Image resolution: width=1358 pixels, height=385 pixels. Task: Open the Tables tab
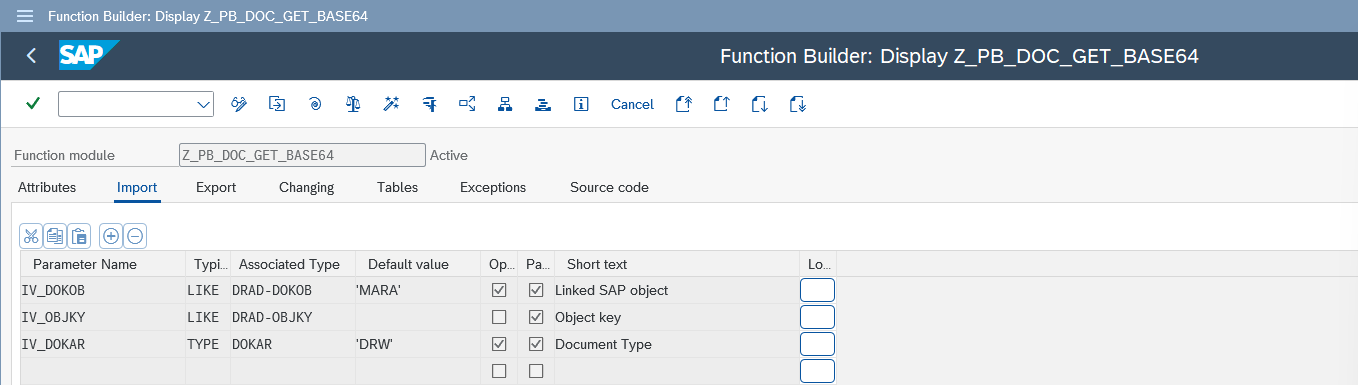(397, 187)
